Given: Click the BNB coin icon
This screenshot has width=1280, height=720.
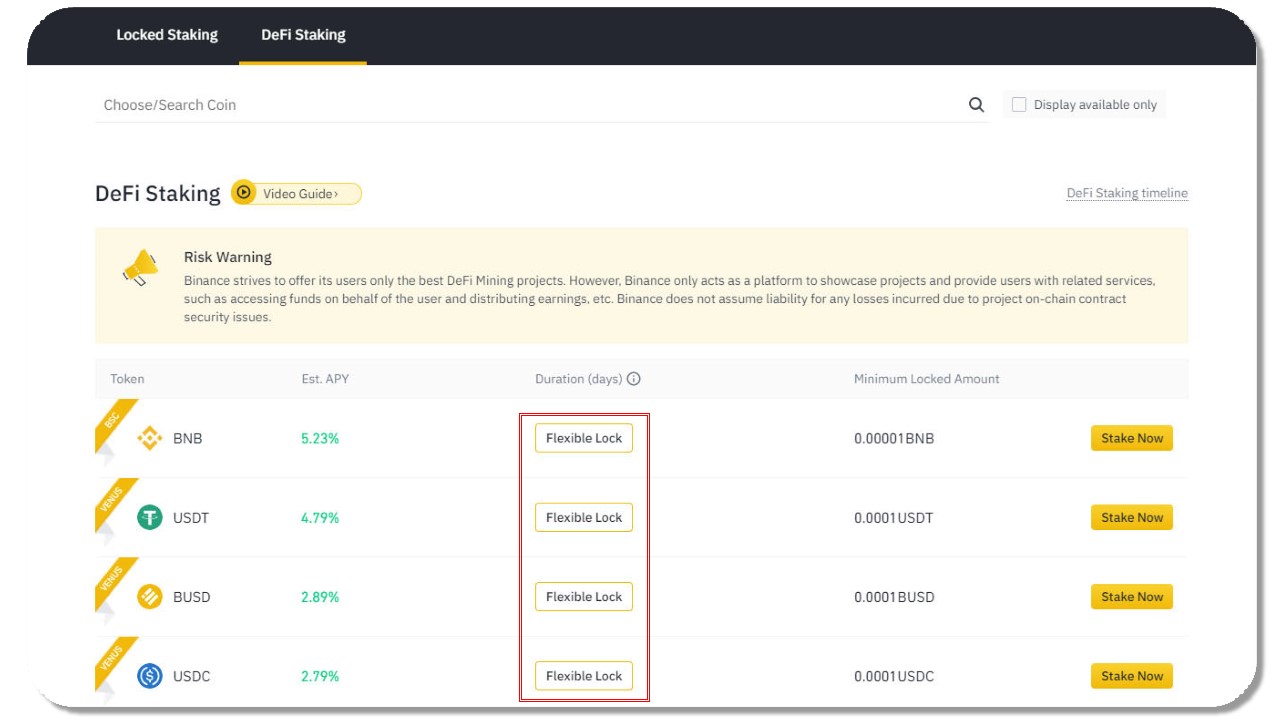Looking at the screenshot, I should [150, 438].
